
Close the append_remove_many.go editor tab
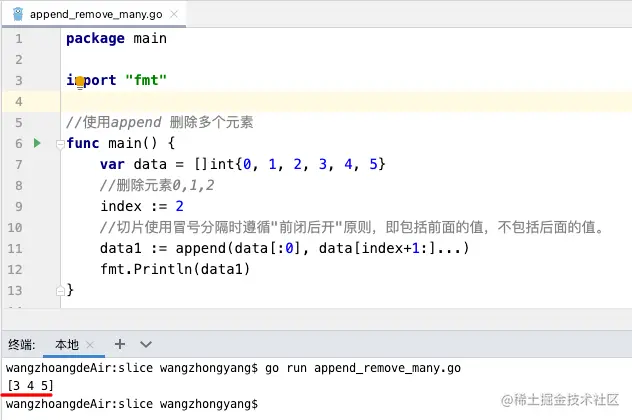pyautogui.click(x=175, y=14)
